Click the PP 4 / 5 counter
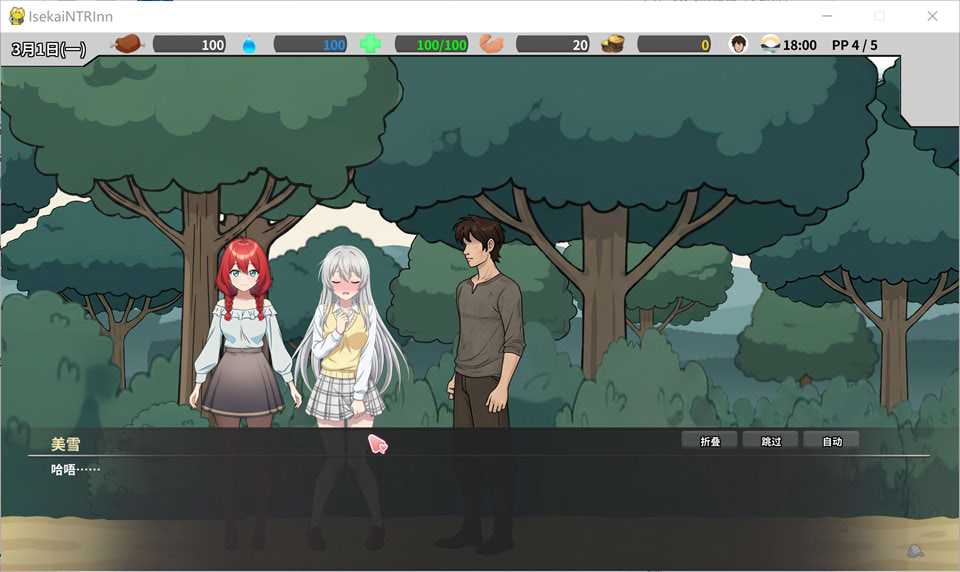Viewport: 960px width, 572px height. click(854, 45)
